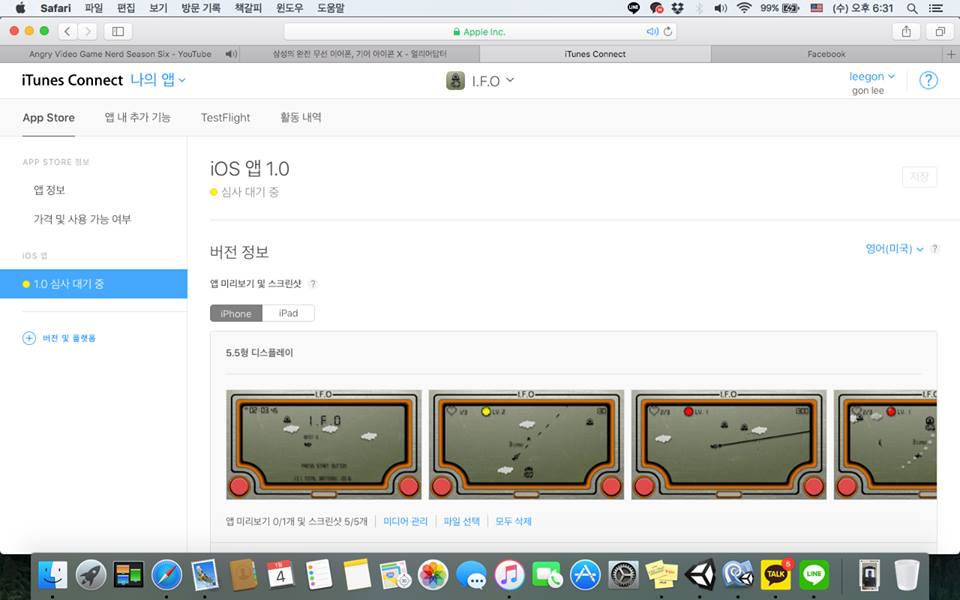Click 버전 및 플랫폼 add button
This screenshot has width=960, height=600.
(x=59, y=338)
